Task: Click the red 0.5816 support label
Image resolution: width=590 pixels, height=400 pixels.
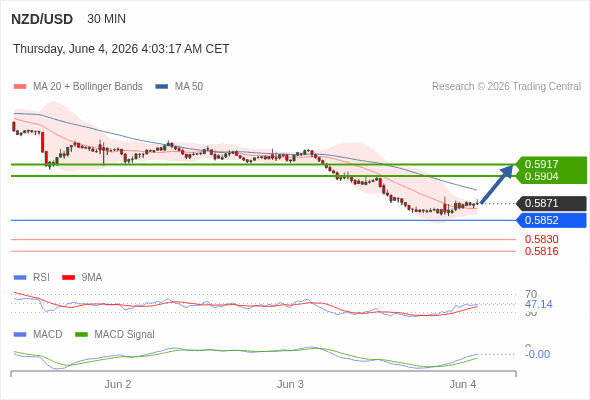Action: (541, 251)
